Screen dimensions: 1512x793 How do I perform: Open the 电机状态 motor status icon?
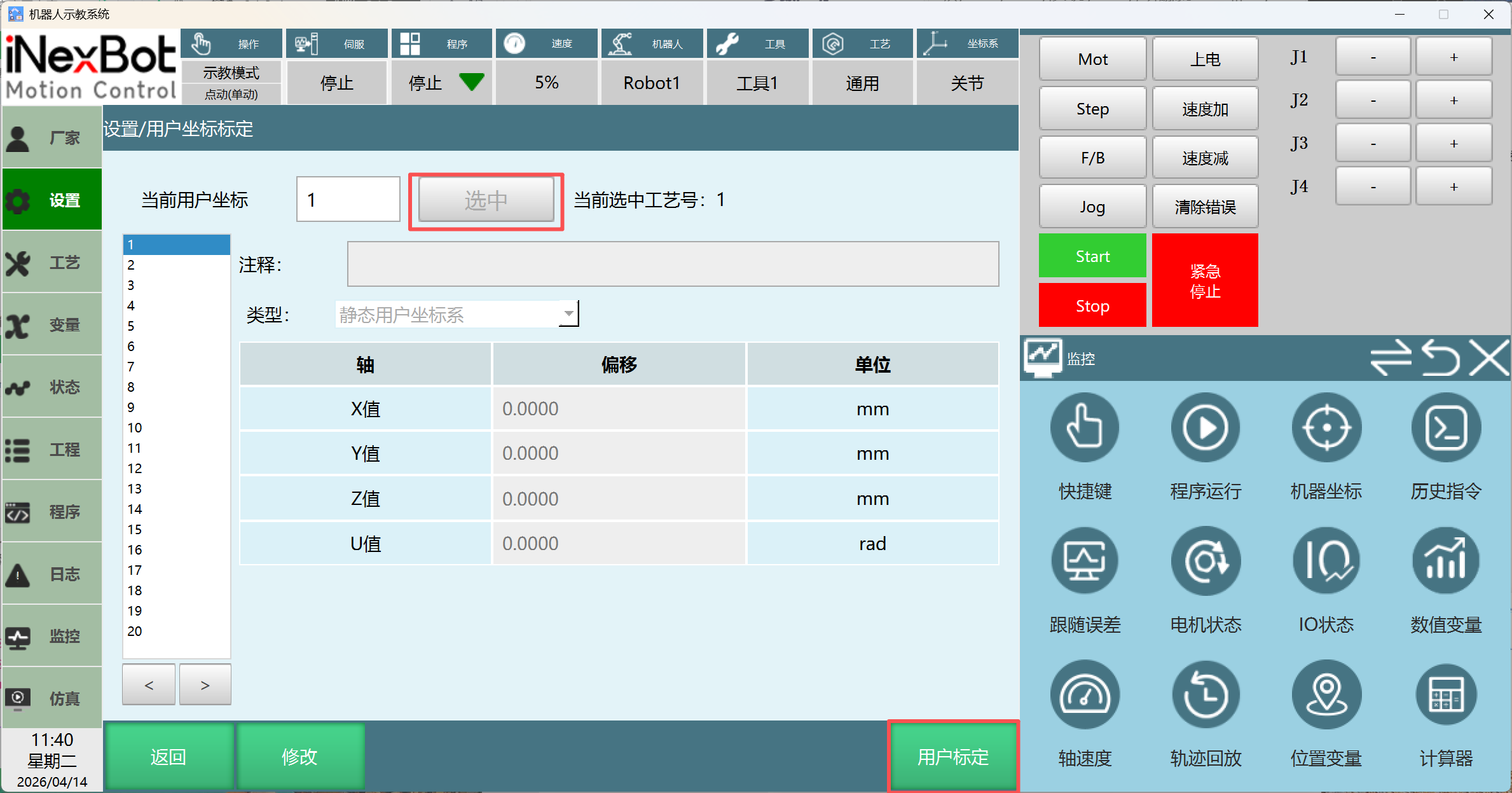[1205, 562]
